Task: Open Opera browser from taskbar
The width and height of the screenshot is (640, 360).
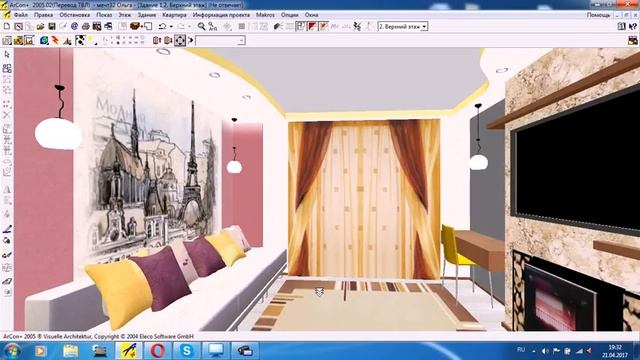Action: [158, 351]
